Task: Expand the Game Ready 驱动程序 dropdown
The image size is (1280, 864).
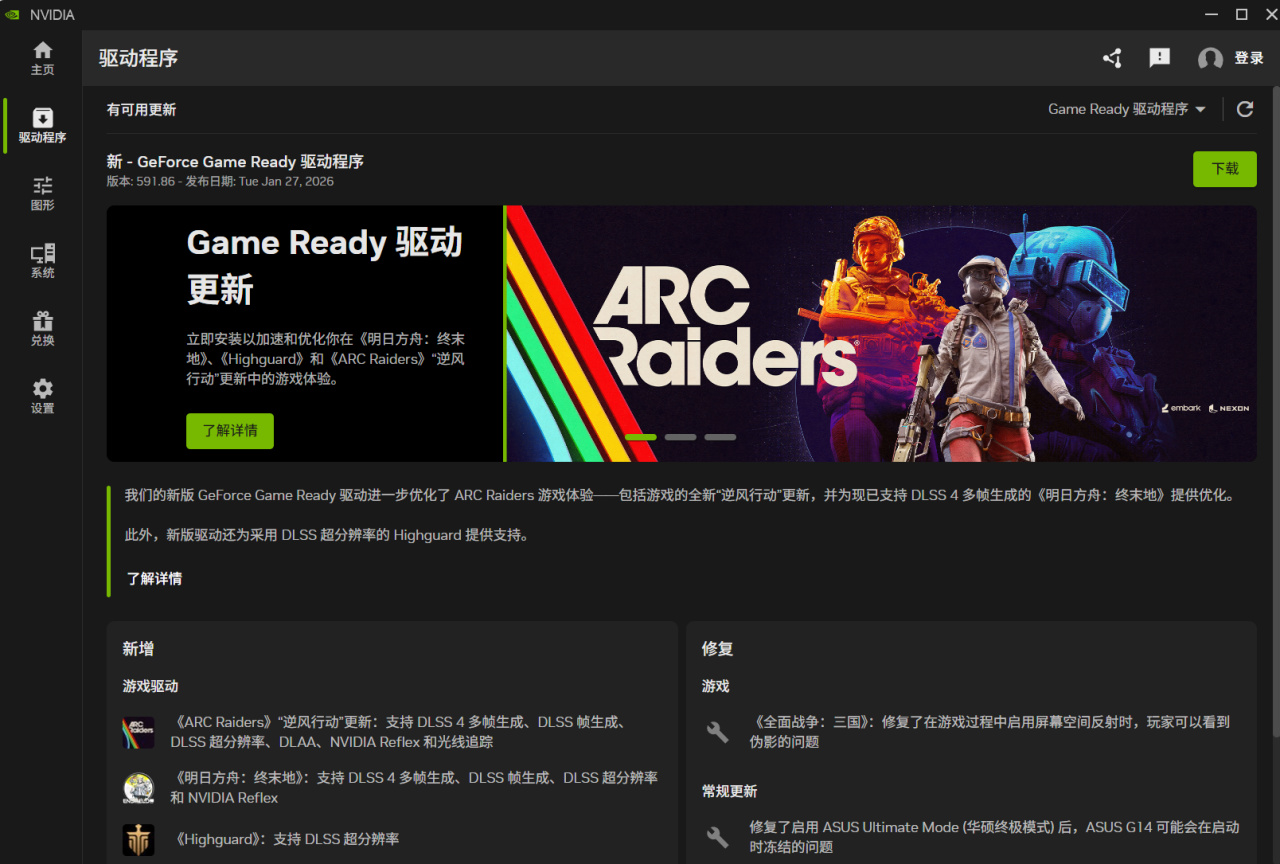Action: [x=1127, y=109]
